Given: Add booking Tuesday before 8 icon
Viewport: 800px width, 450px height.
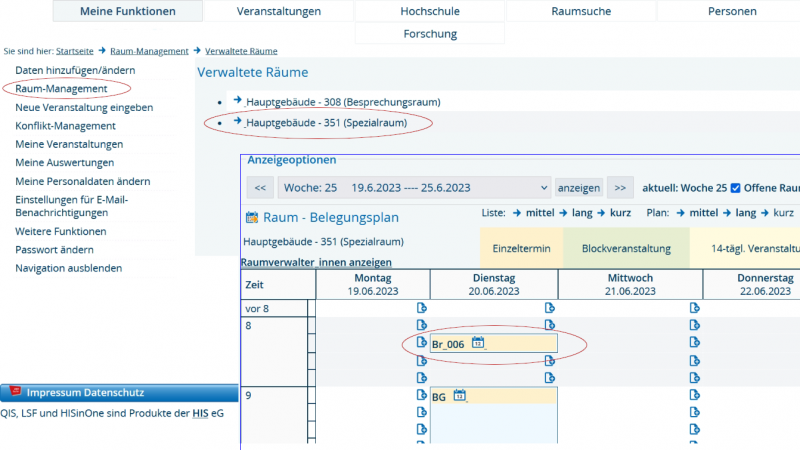Looking at the screenshot, I should [x=549, y=308].
